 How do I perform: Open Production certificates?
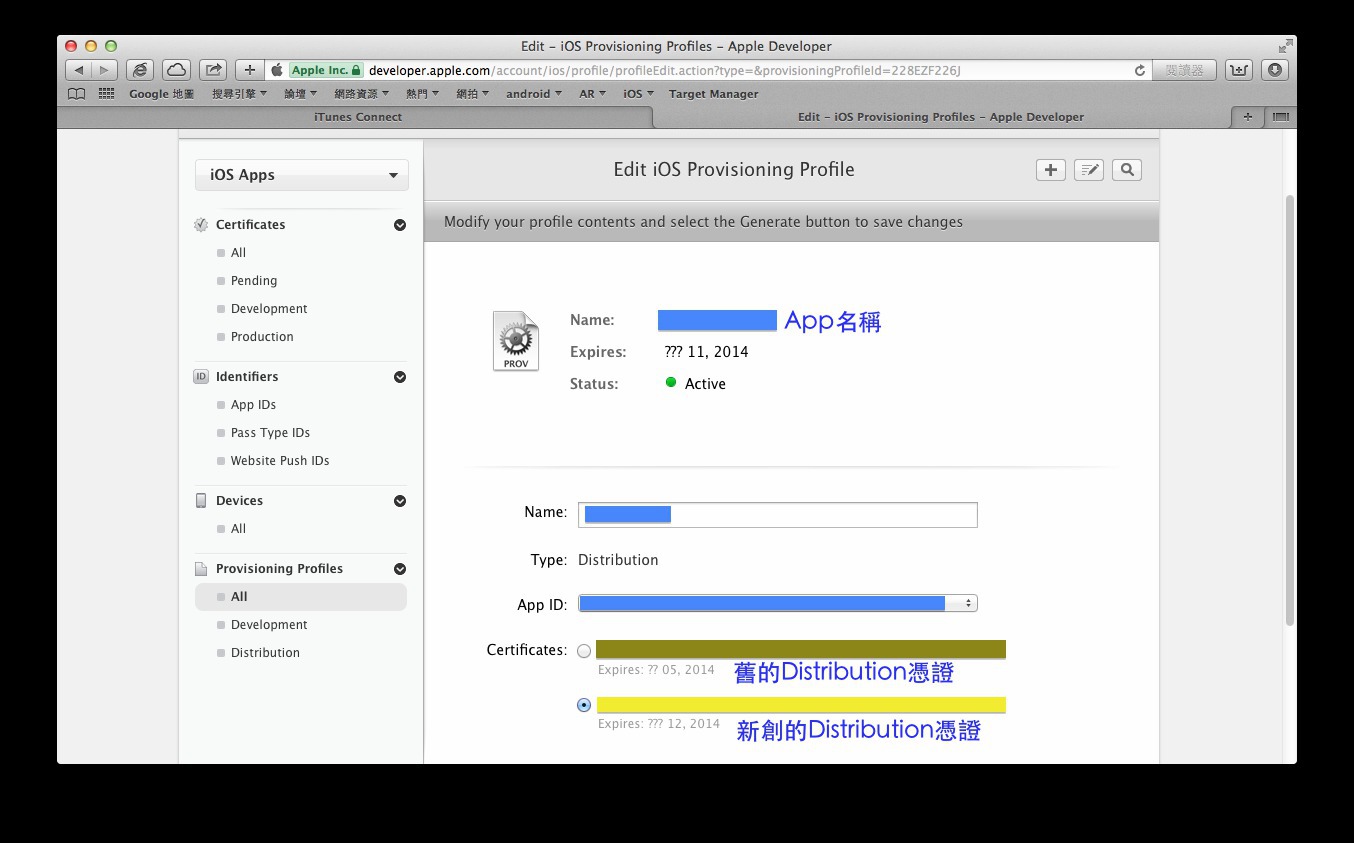point(262,337)
